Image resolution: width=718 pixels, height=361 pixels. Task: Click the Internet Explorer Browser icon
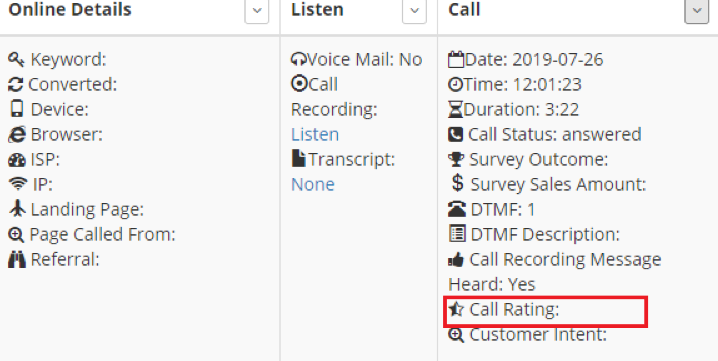pos(17,134)
